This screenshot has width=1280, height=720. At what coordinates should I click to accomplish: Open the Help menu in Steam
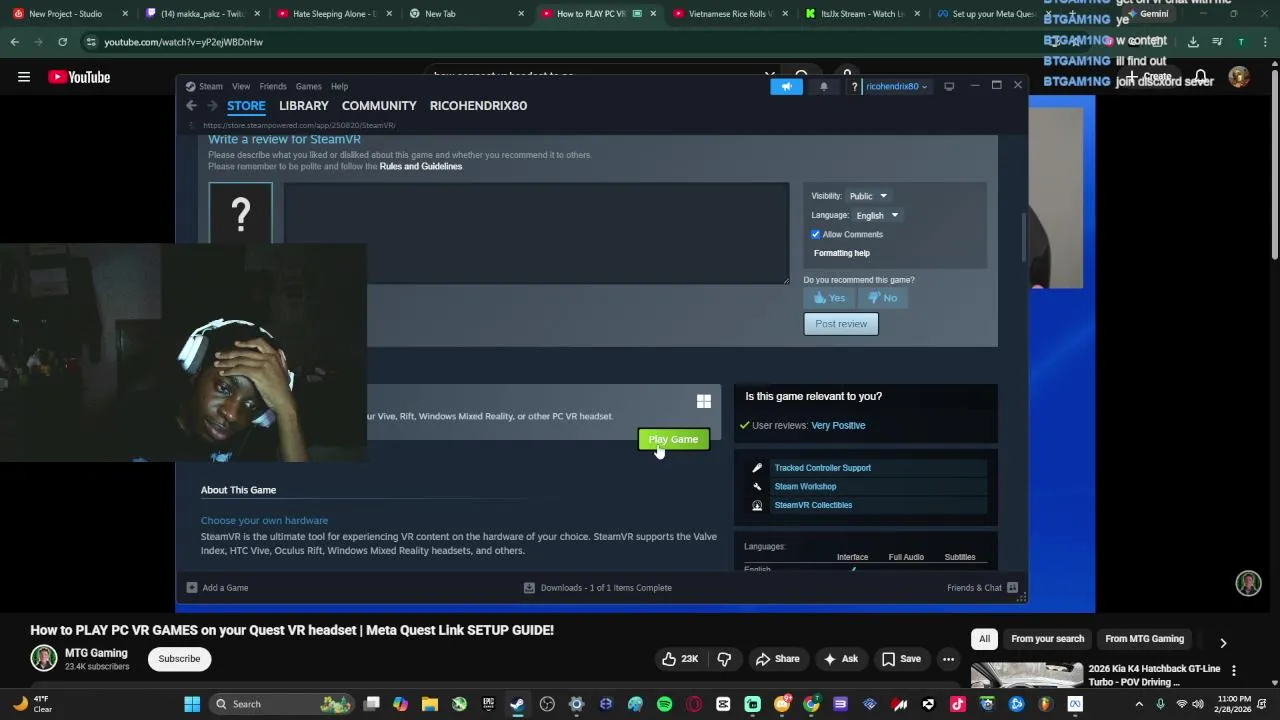coord(339,86)
